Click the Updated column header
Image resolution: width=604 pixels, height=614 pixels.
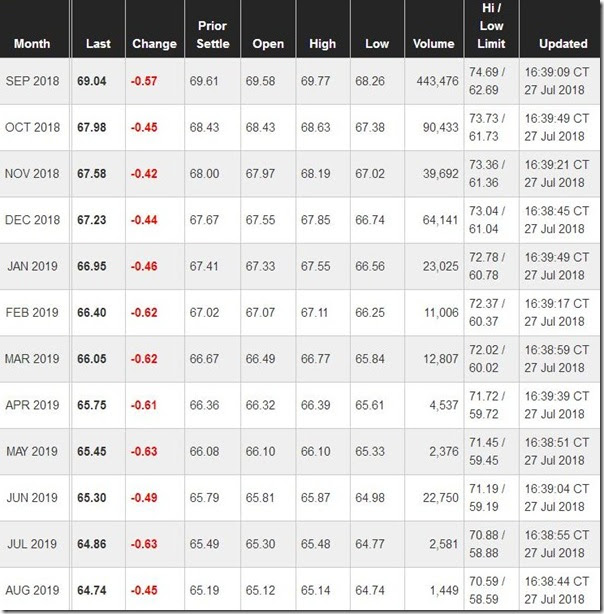[x=563, y=44]
